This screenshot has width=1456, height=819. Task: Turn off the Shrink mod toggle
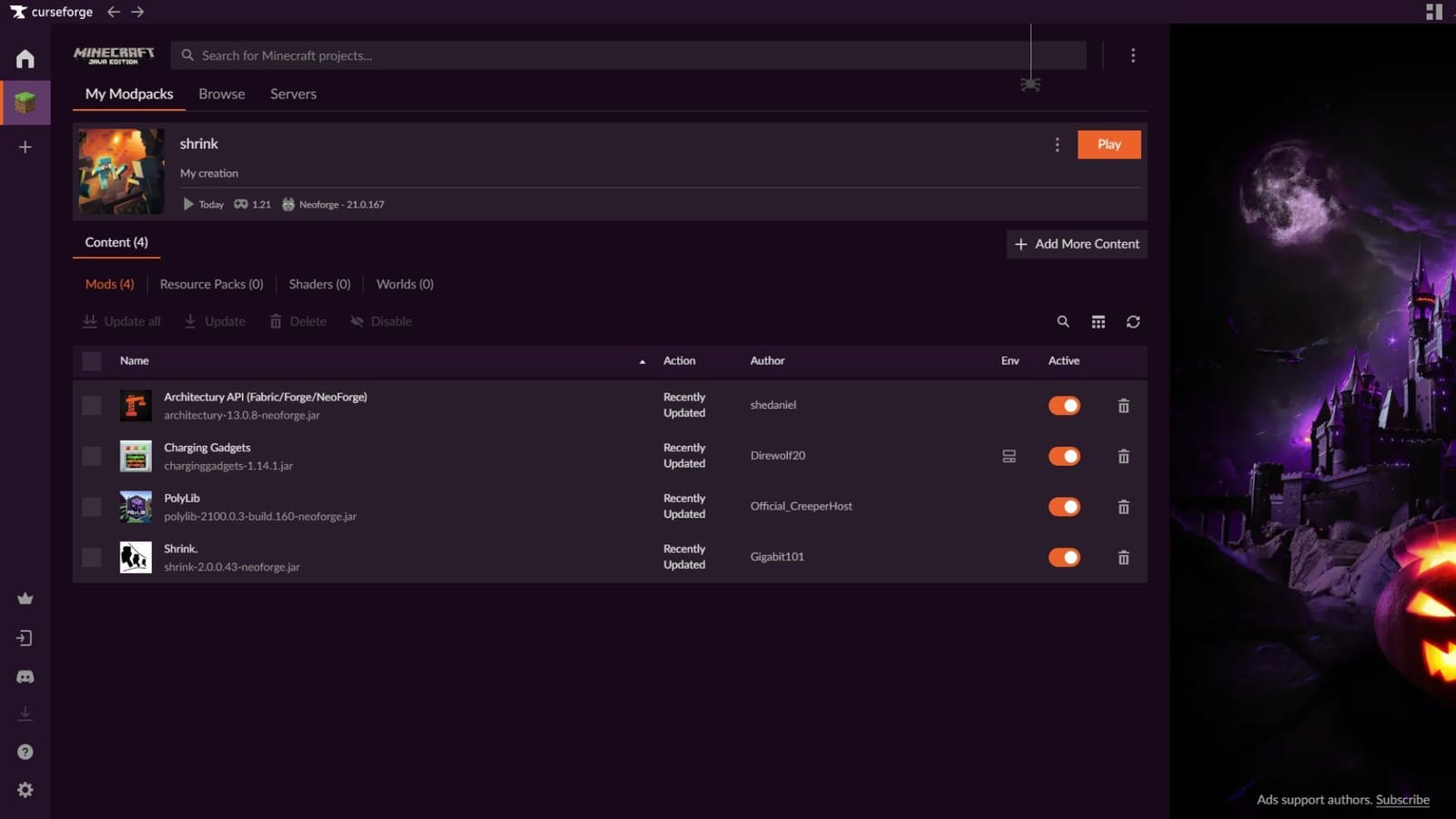click(1064, 558)
